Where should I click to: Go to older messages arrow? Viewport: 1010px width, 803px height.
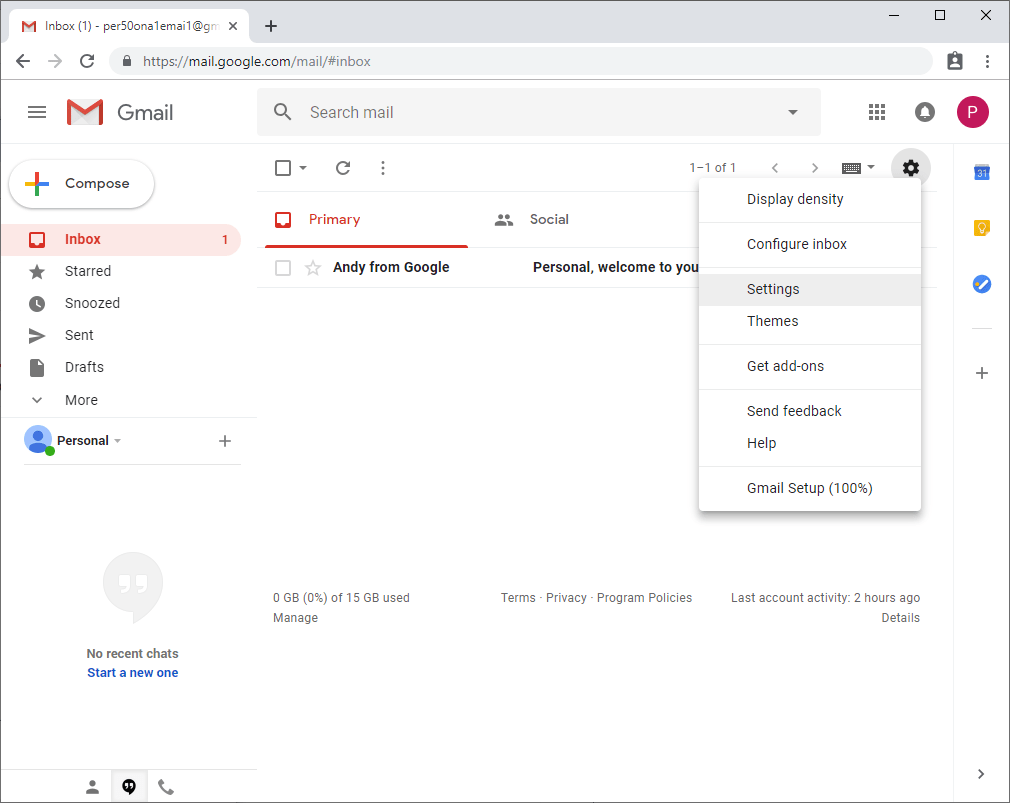click(815, 168)
